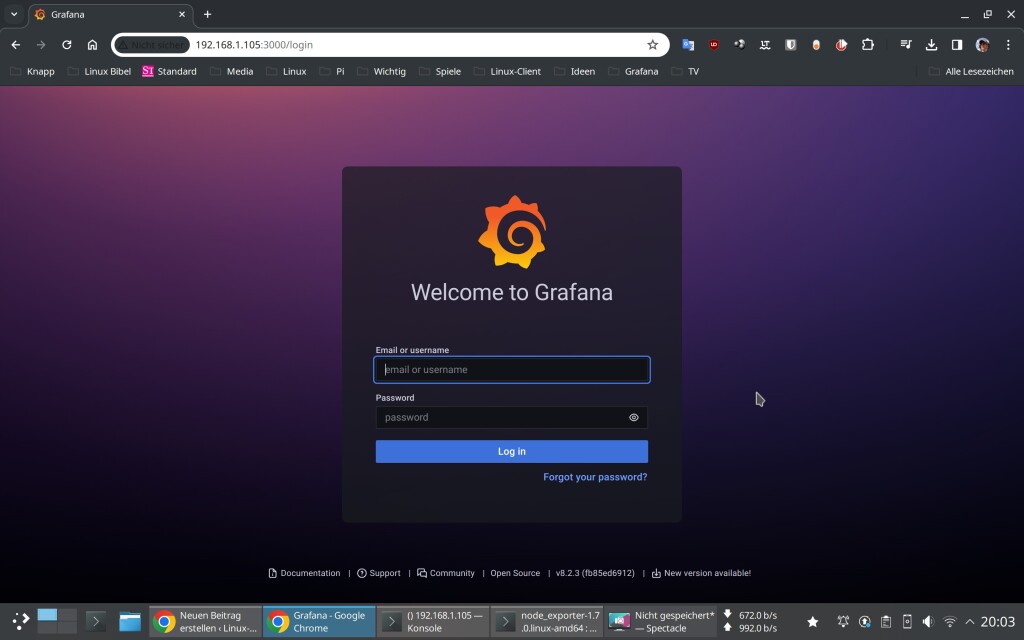This screenshot has height=640, width=1024.
Task: Open the Linux Bibel bookmark folder
Action: (100, 71)
